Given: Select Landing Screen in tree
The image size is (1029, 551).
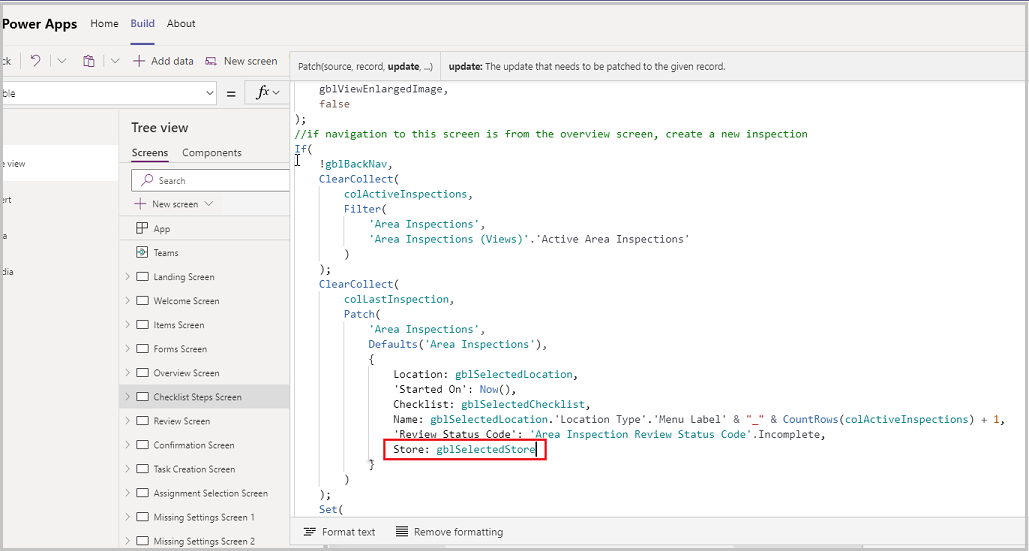Looking at the screenshot, I should pos(184,277).
